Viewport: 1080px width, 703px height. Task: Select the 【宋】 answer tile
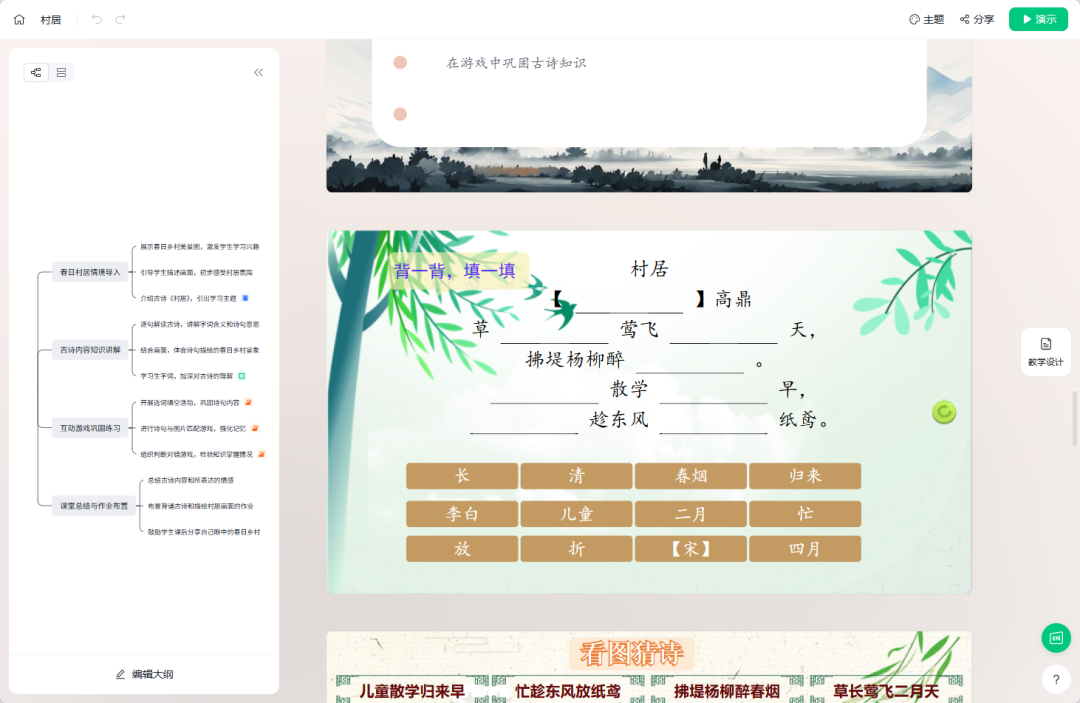point(690,548)
